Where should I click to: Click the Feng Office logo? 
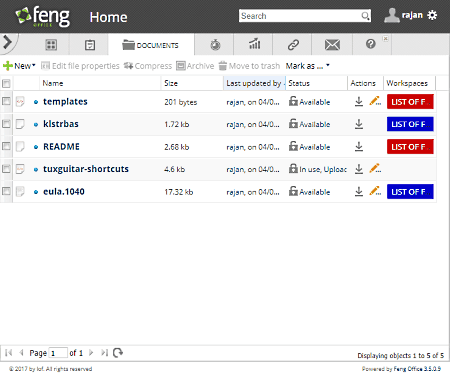(x=43, y=16)
